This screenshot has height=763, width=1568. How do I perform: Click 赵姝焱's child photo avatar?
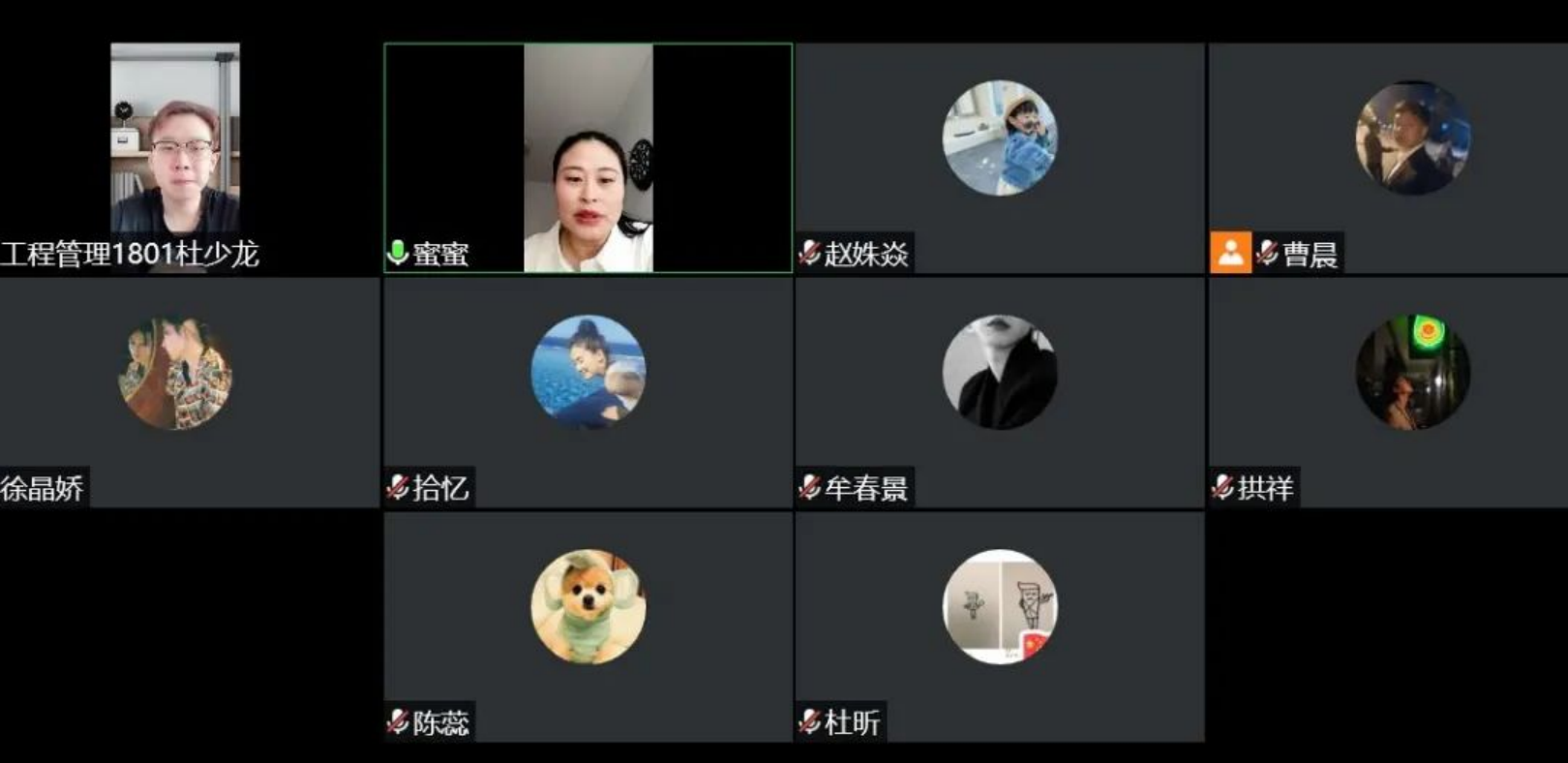pyautogui.click(x=1000, y=137)
